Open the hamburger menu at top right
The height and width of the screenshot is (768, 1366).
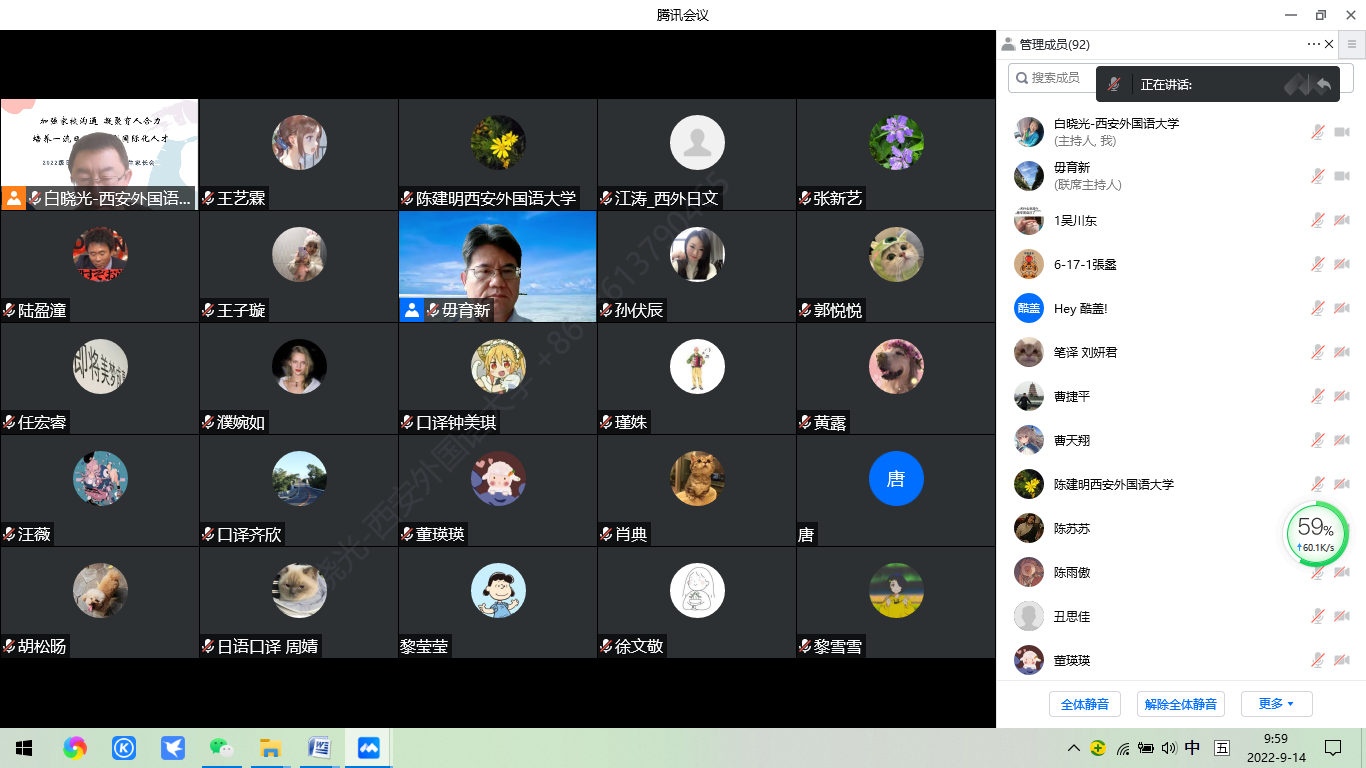tap(1352, 44)
